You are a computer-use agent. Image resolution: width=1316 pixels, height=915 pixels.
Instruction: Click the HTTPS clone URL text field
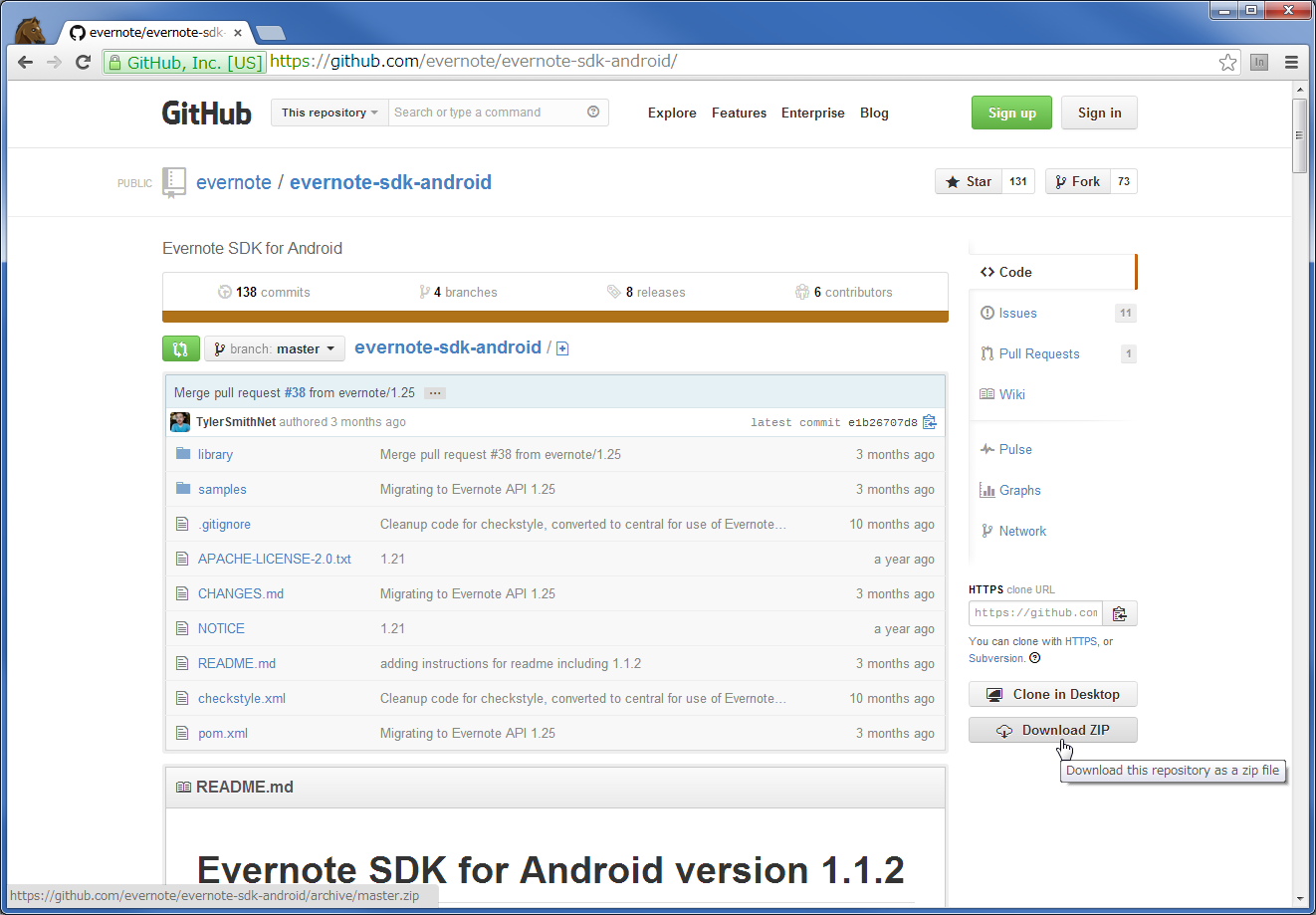click(x=1035, y=613)
